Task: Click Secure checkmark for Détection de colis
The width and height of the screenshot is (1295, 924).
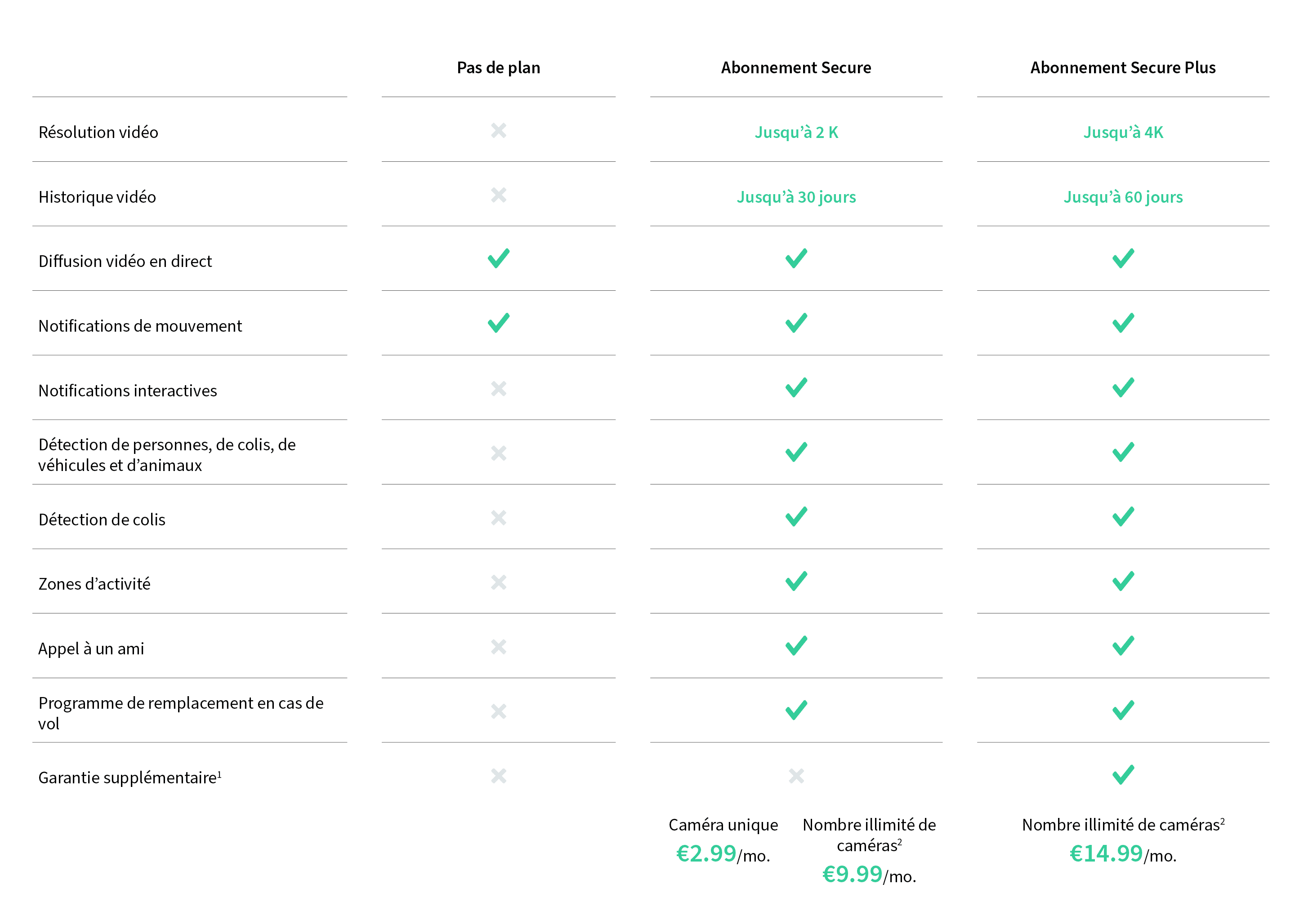Action: (x=796, y=517)
